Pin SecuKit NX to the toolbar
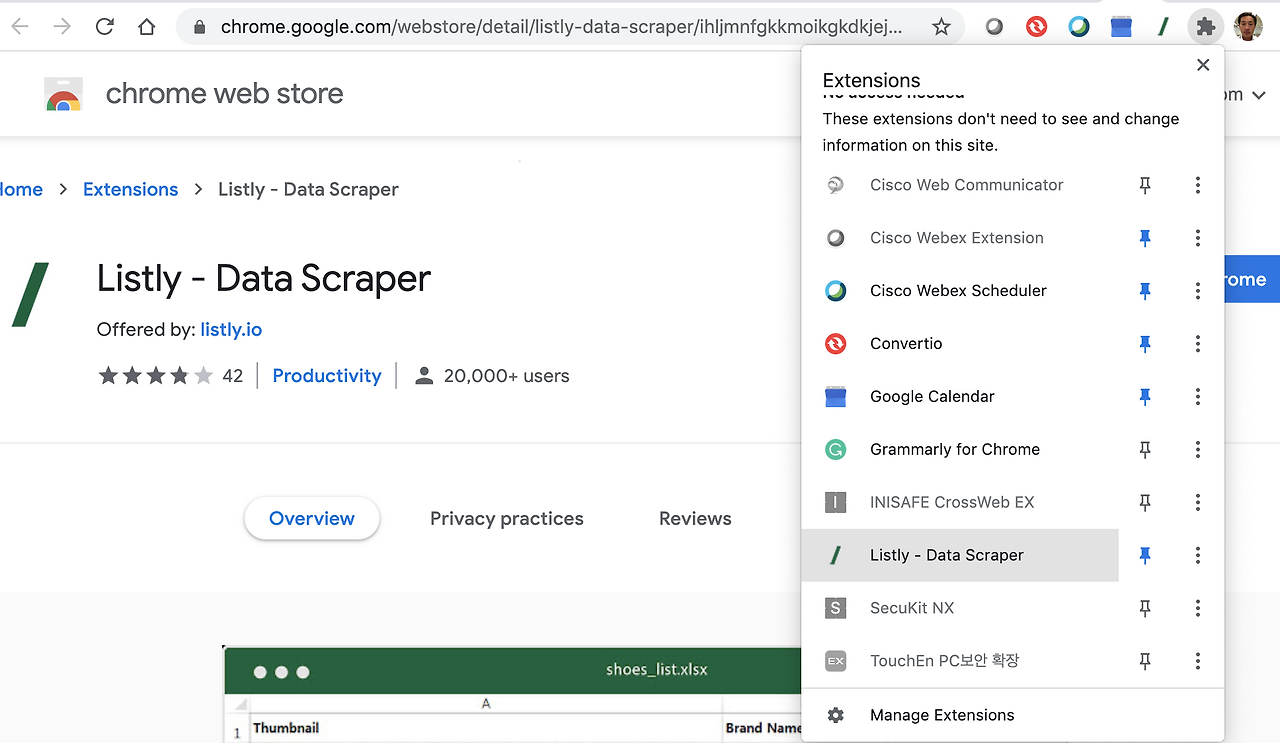 1145,608
